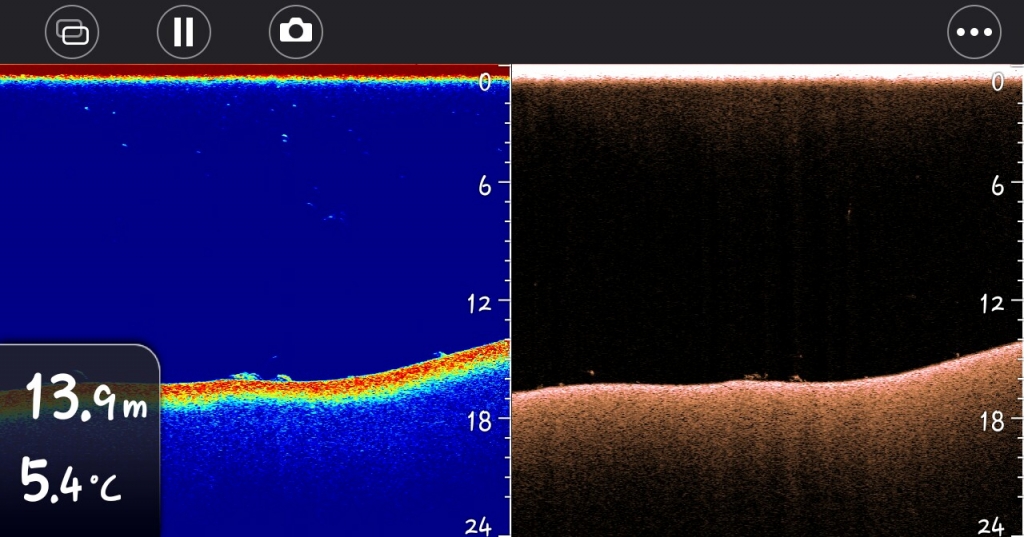Select depth mark 24 on right scale

[x=991, y=527]
